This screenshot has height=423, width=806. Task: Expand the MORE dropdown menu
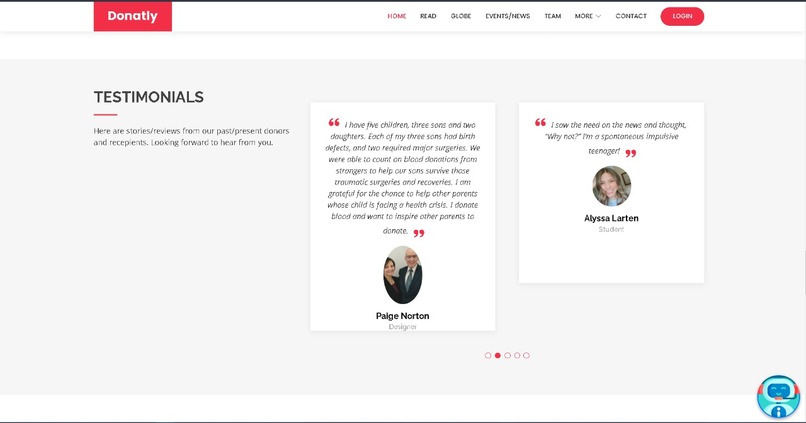pos(588,16)
